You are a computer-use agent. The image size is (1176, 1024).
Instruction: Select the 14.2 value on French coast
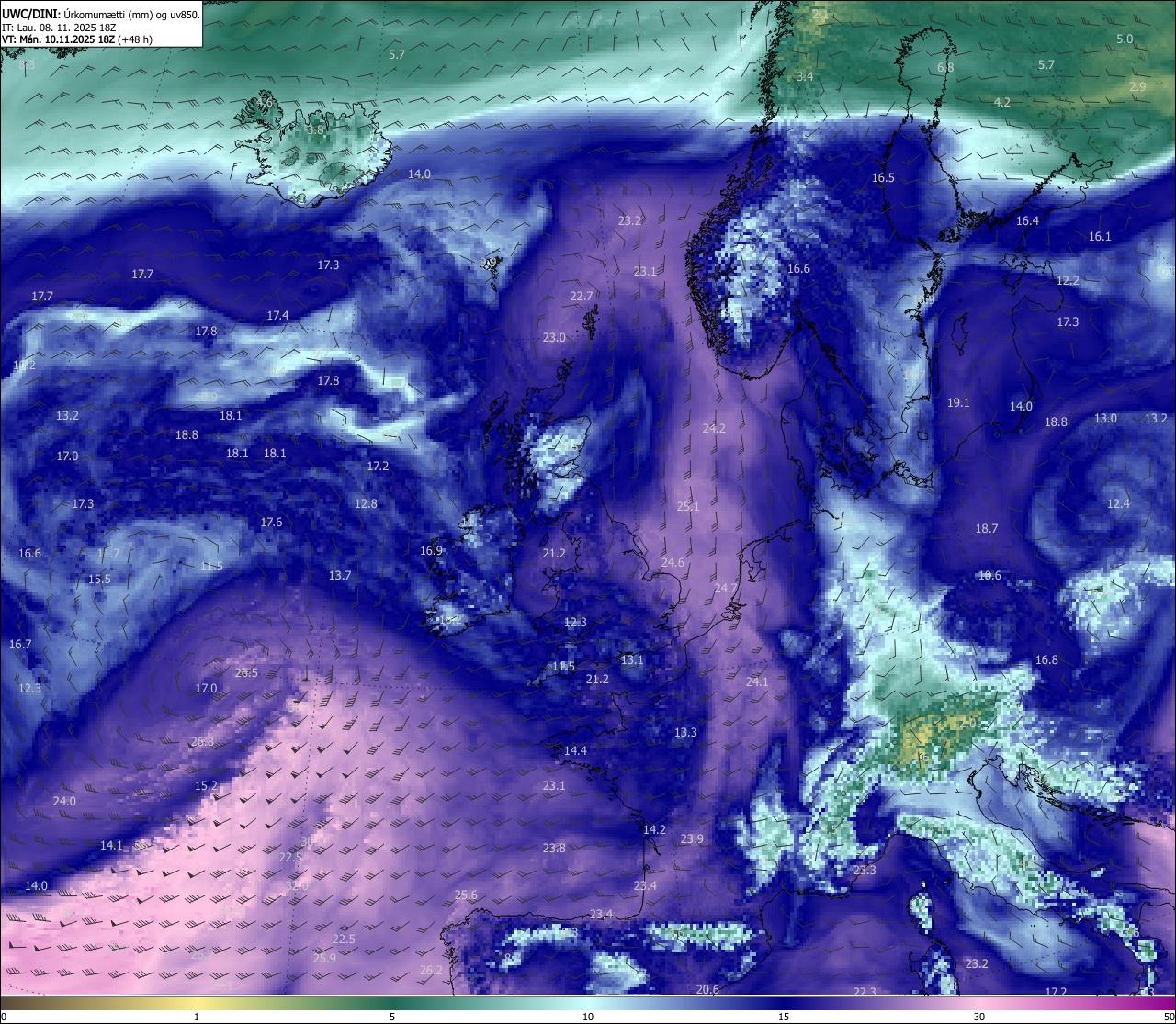654,830
